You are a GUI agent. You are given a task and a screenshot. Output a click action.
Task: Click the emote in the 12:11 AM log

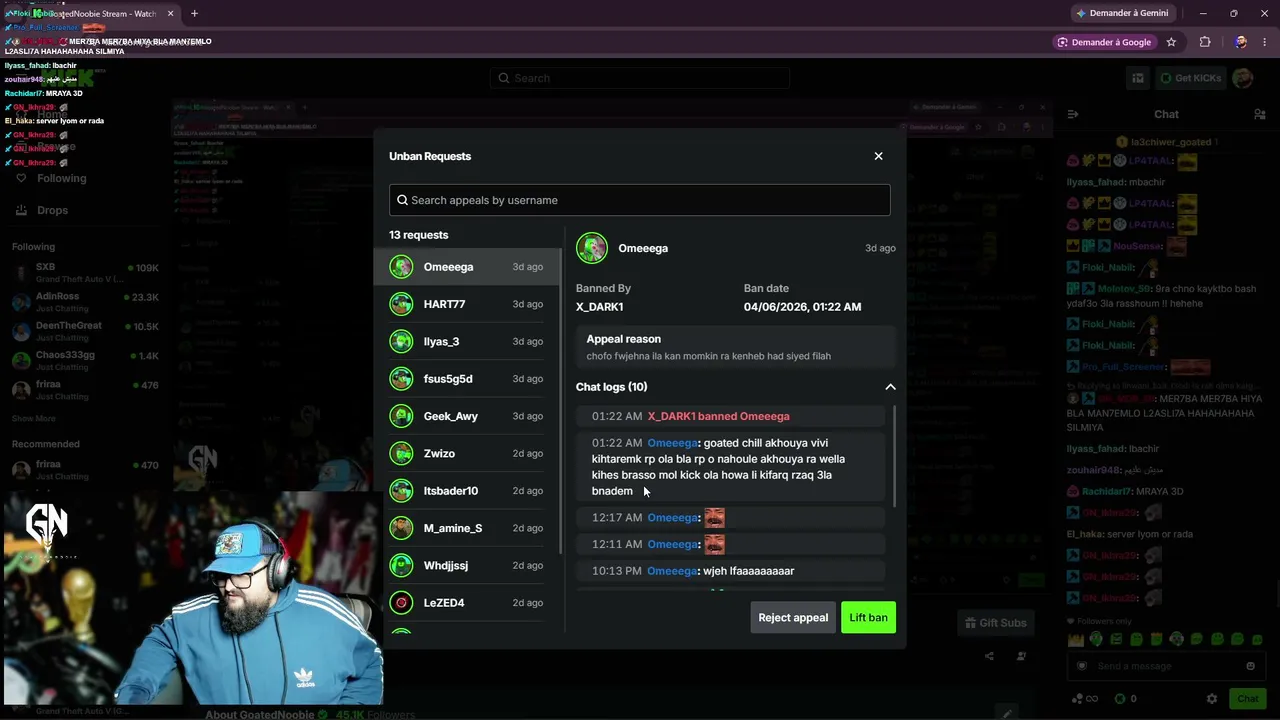pos(714,544)
